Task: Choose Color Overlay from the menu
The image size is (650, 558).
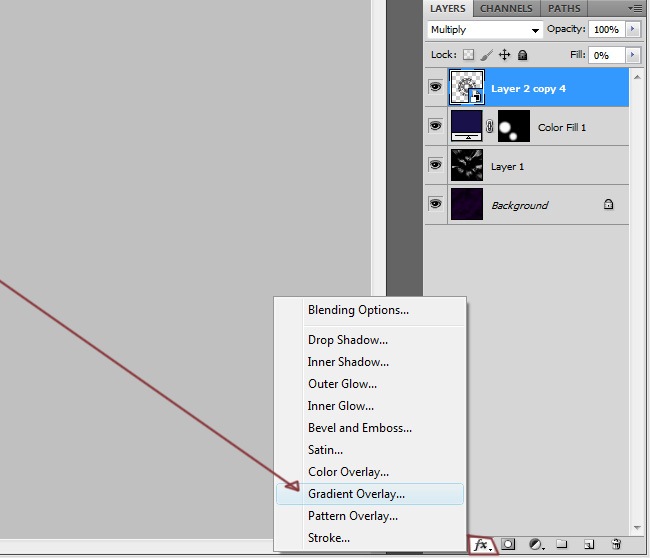Action: click(x=370, y=472)
